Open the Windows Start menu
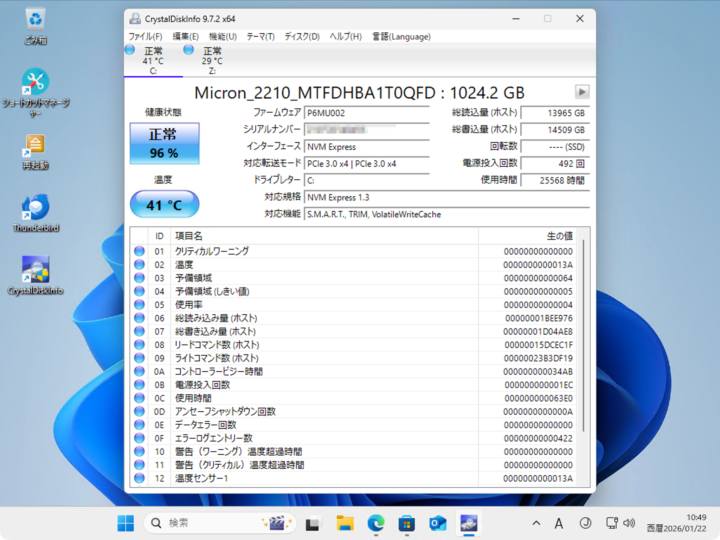Viewport: 720px width, 540px height. [126, 523]
